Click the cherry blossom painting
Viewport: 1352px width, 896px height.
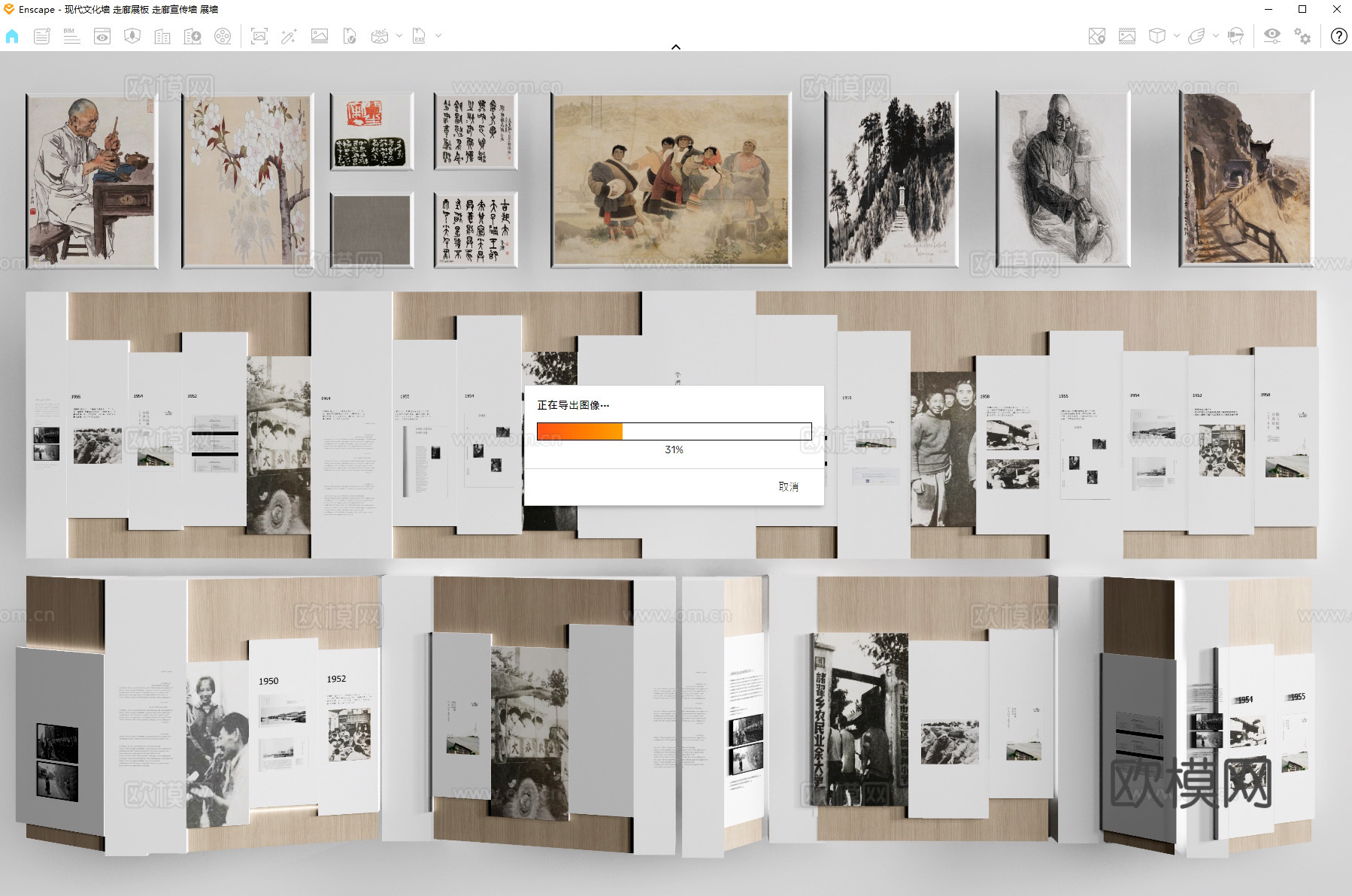(x=247, y=180)
